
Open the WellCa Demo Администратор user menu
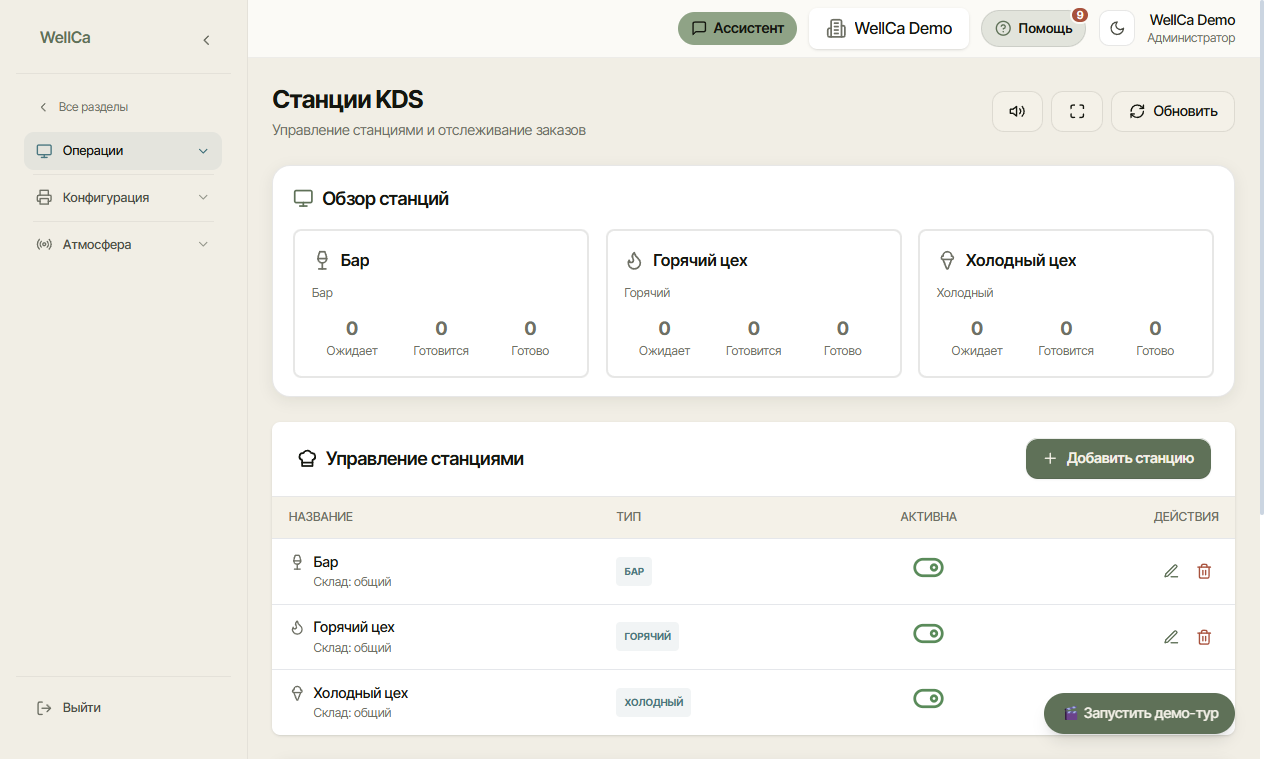[x=1191, y=28]
